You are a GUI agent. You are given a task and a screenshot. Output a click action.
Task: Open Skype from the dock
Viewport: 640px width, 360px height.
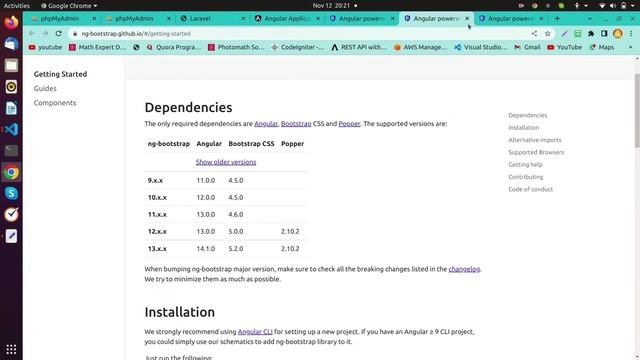click(11, 193)
